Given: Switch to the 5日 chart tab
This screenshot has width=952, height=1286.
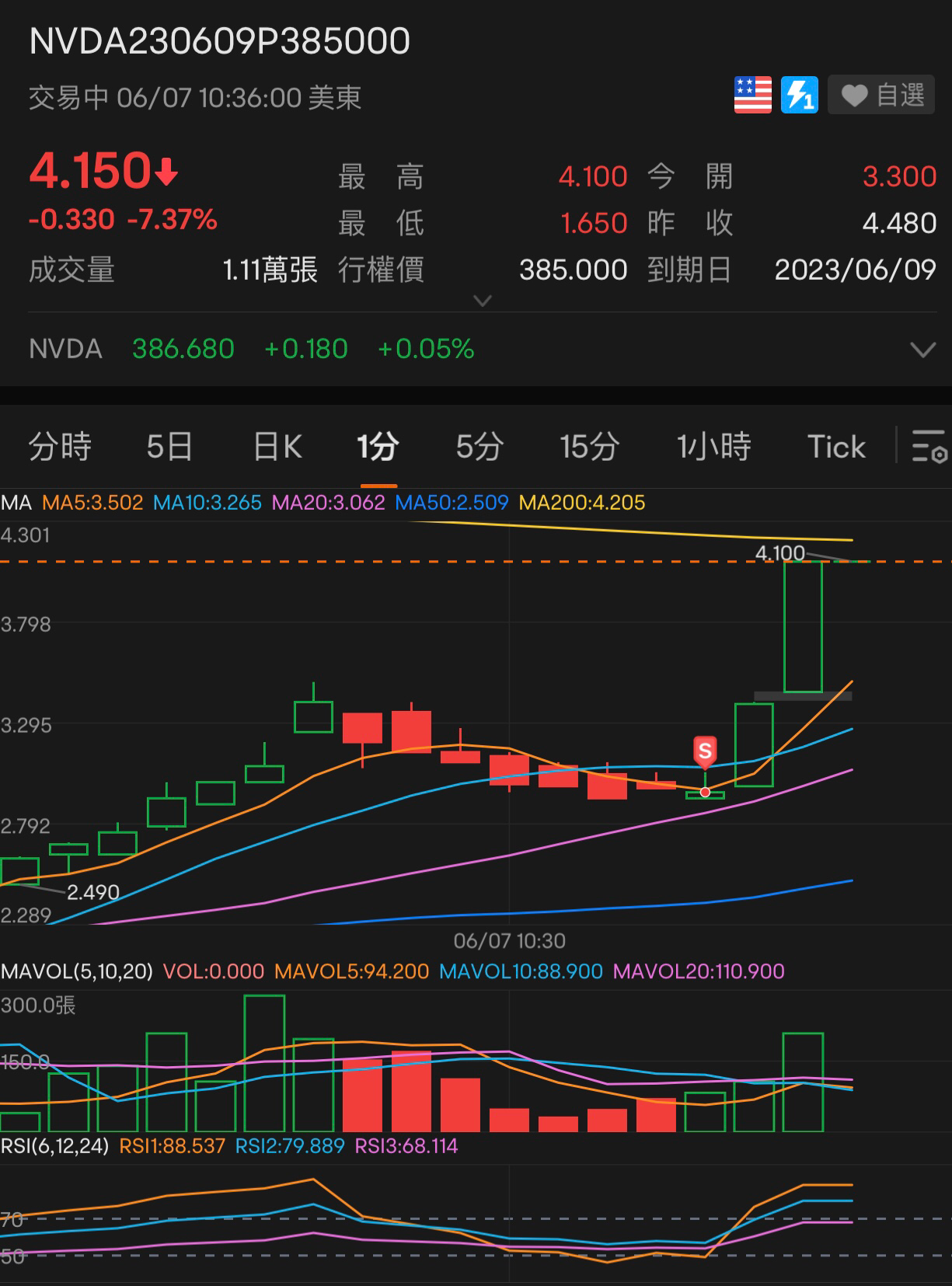Looking at the screenshot, I should (x=169, y=447).
